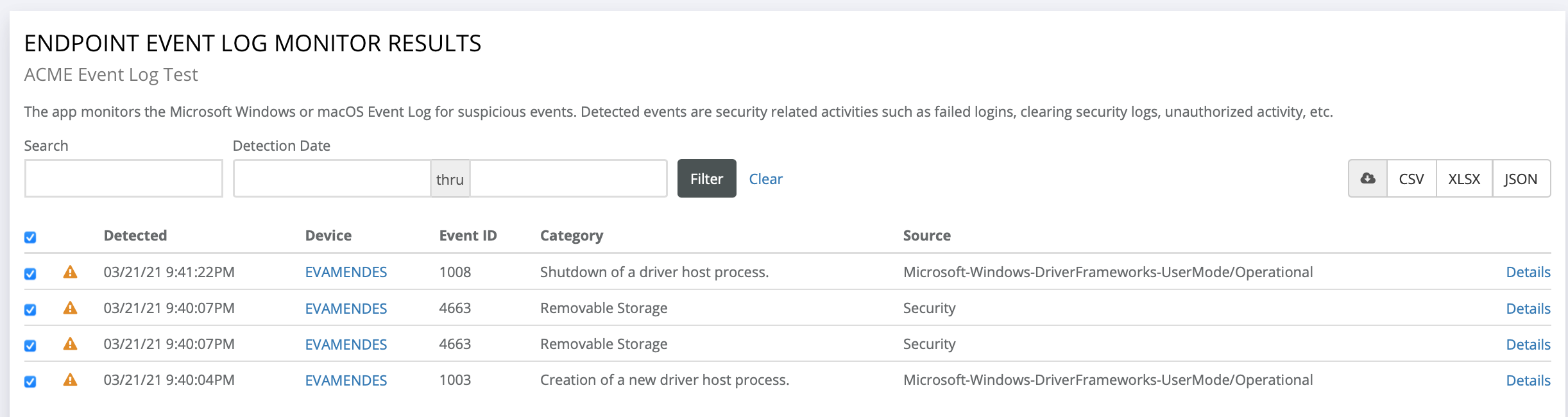This screenshot has height=417, width=1568.
Task: Export results as JSON
Action: [x=1521, y=178]
